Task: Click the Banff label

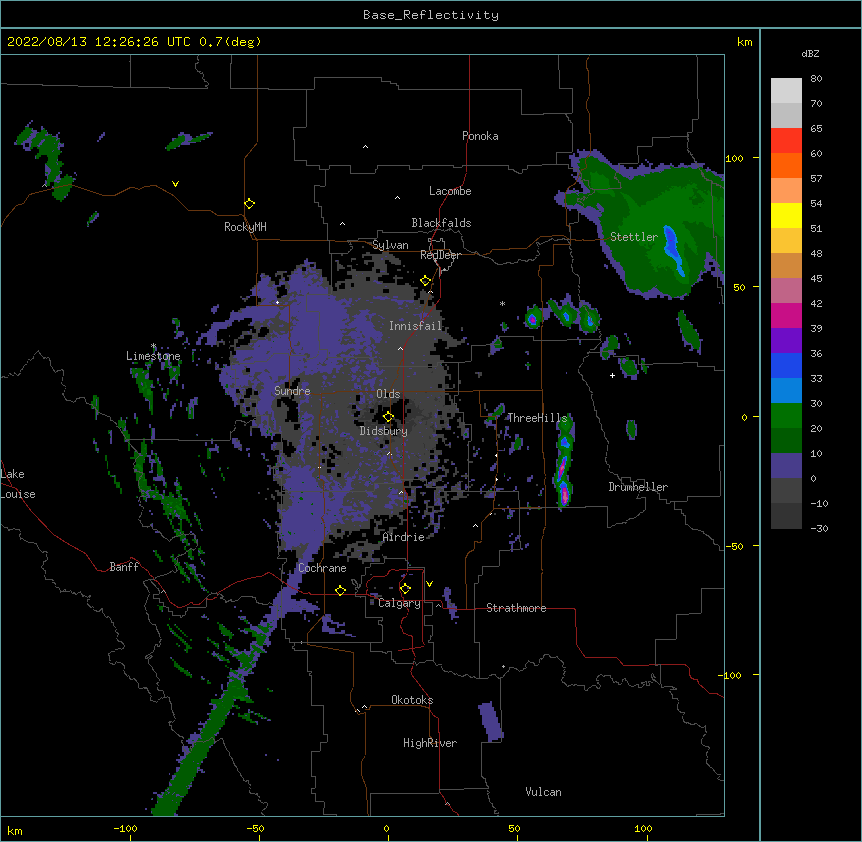Action: pos(124,567)
